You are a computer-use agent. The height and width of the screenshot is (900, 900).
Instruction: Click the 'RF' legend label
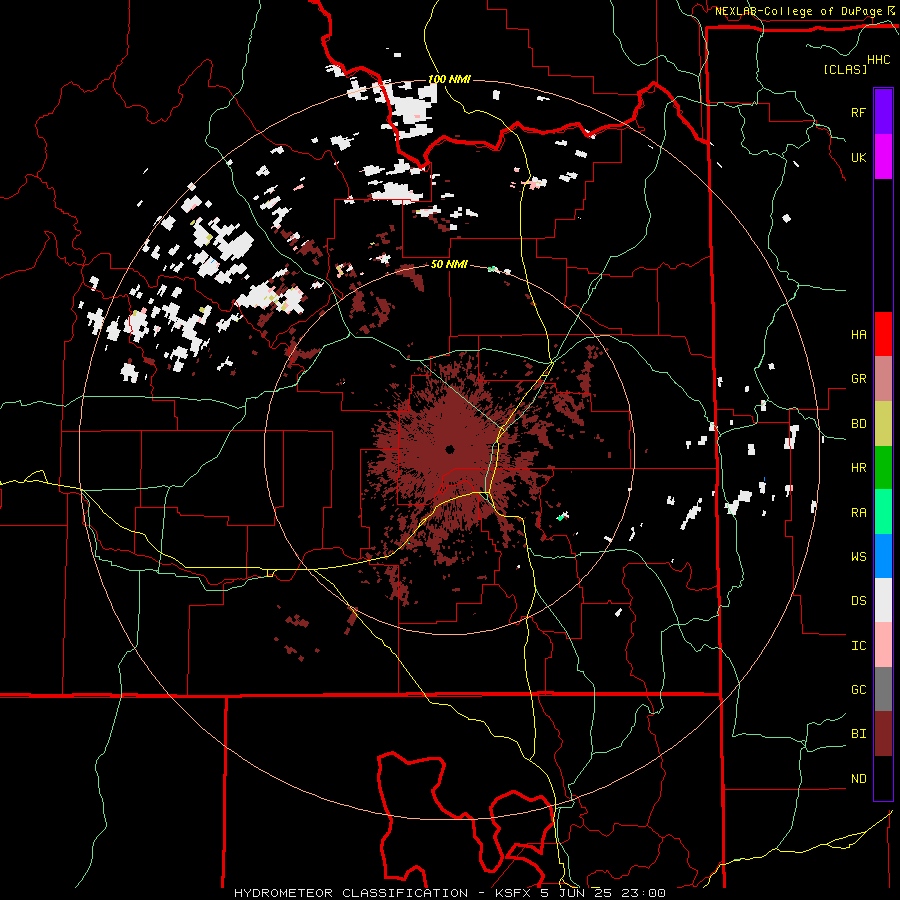coord(858,112)
